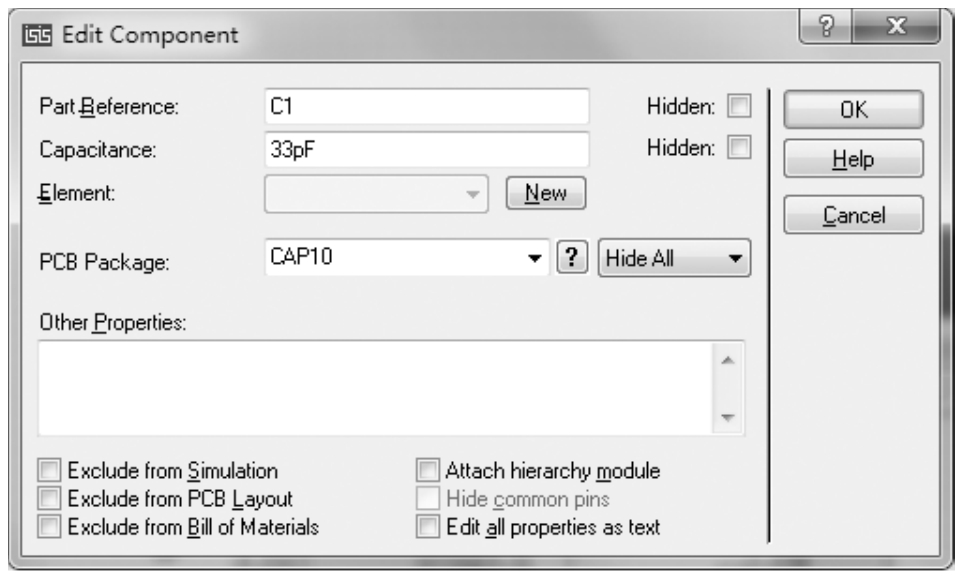Enable Exclude from Simulation

click(49, 469)
